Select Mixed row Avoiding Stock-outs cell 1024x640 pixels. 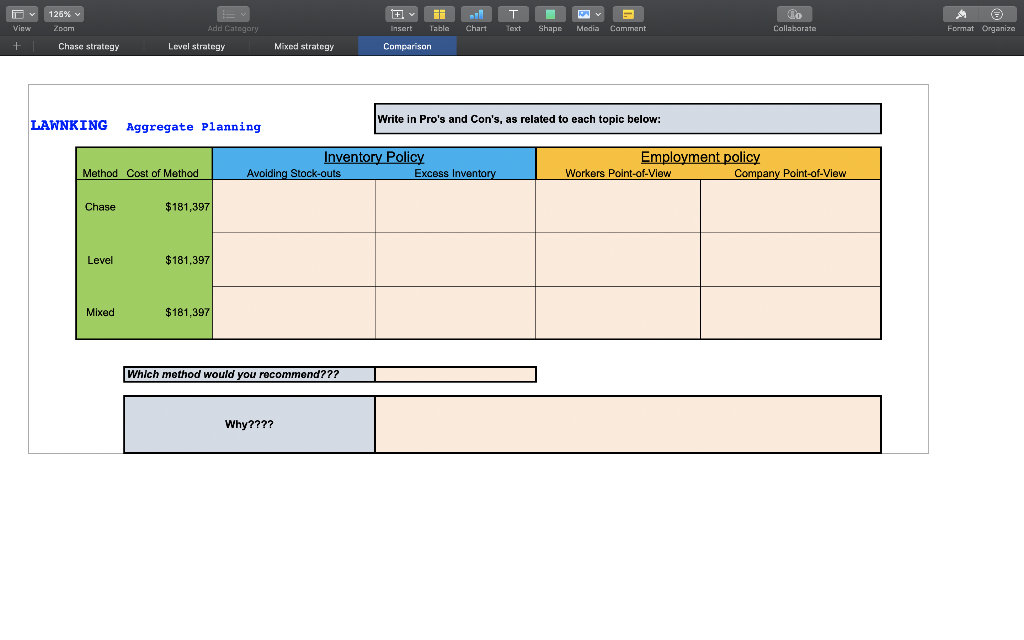click(x=294, y=313)
